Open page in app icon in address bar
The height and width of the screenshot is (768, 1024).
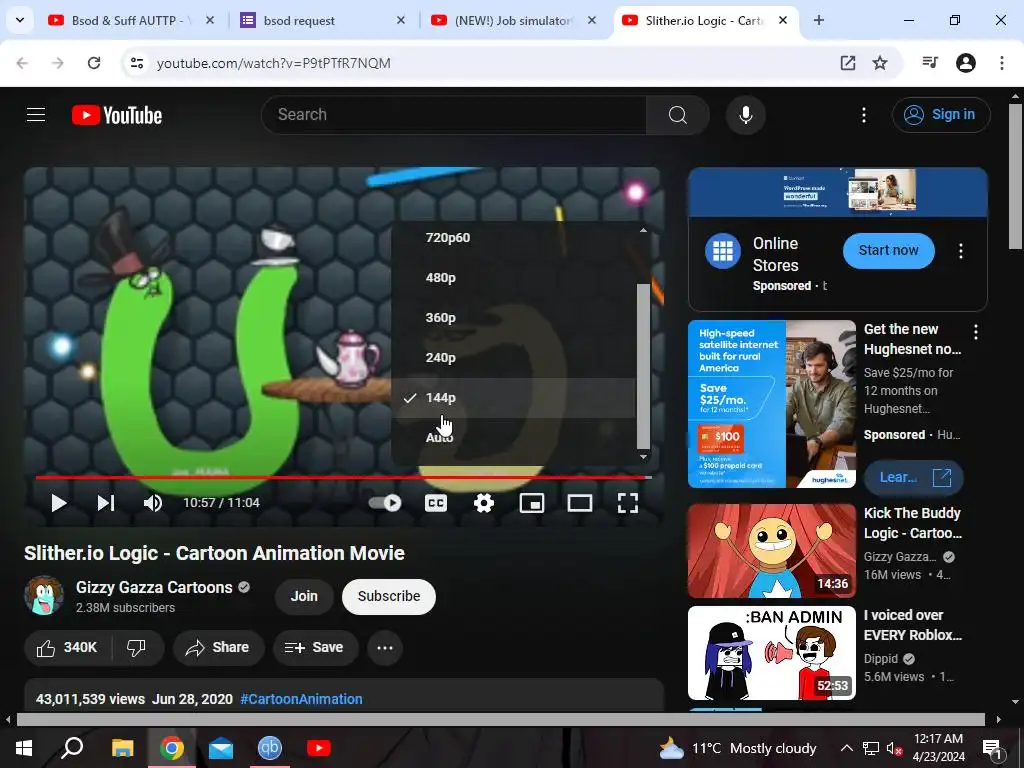click(x=848, y=63)
